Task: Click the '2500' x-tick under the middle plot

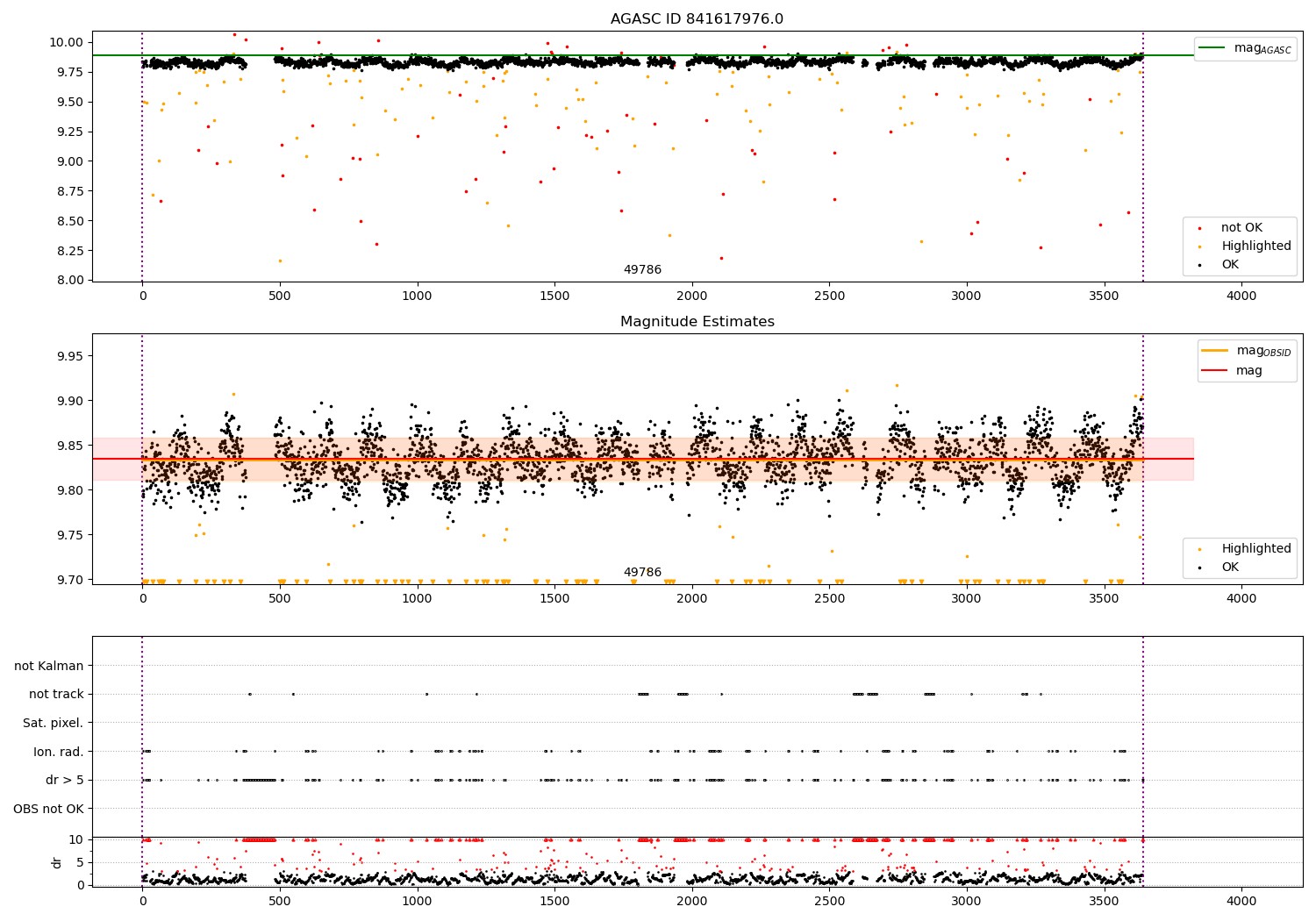Action: pos(829,599)
